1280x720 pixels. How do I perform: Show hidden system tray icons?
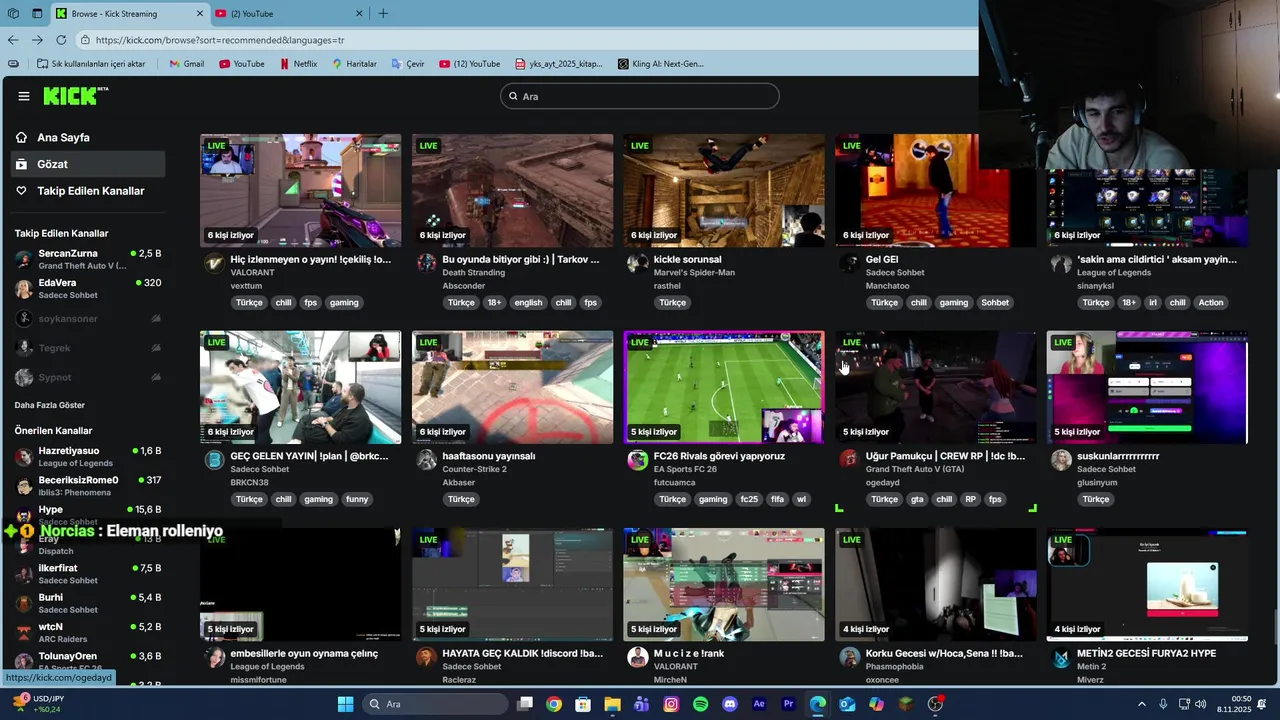coord(1142,704)
